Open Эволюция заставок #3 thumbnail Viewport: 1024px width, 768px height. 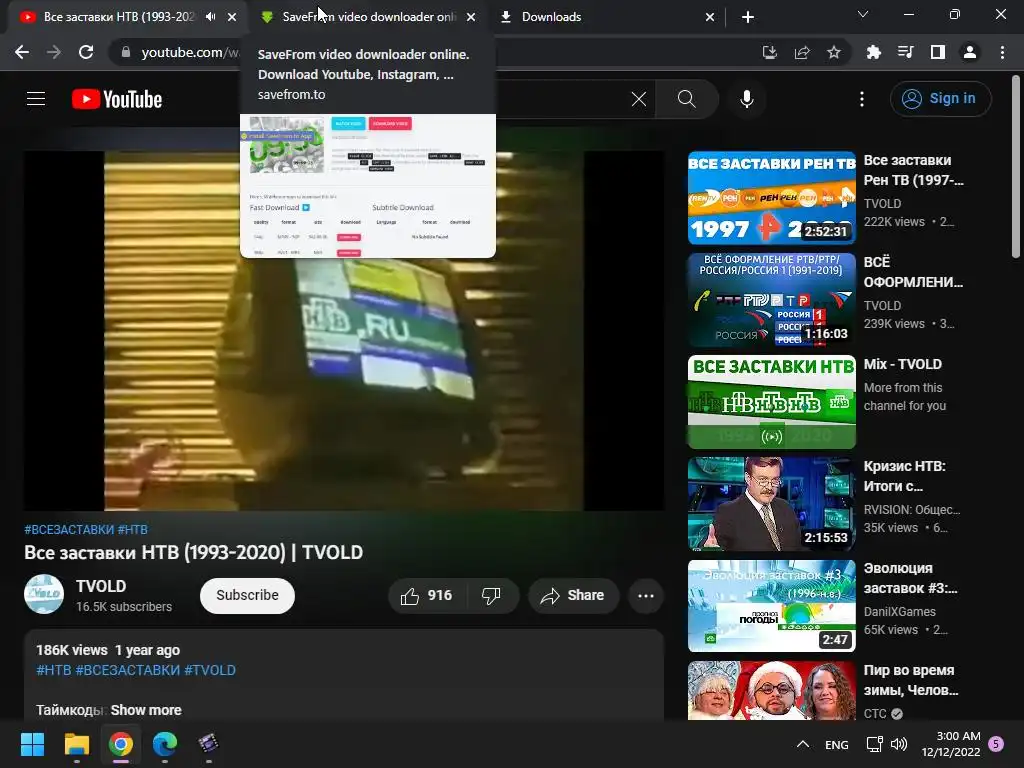click(771, 605)
